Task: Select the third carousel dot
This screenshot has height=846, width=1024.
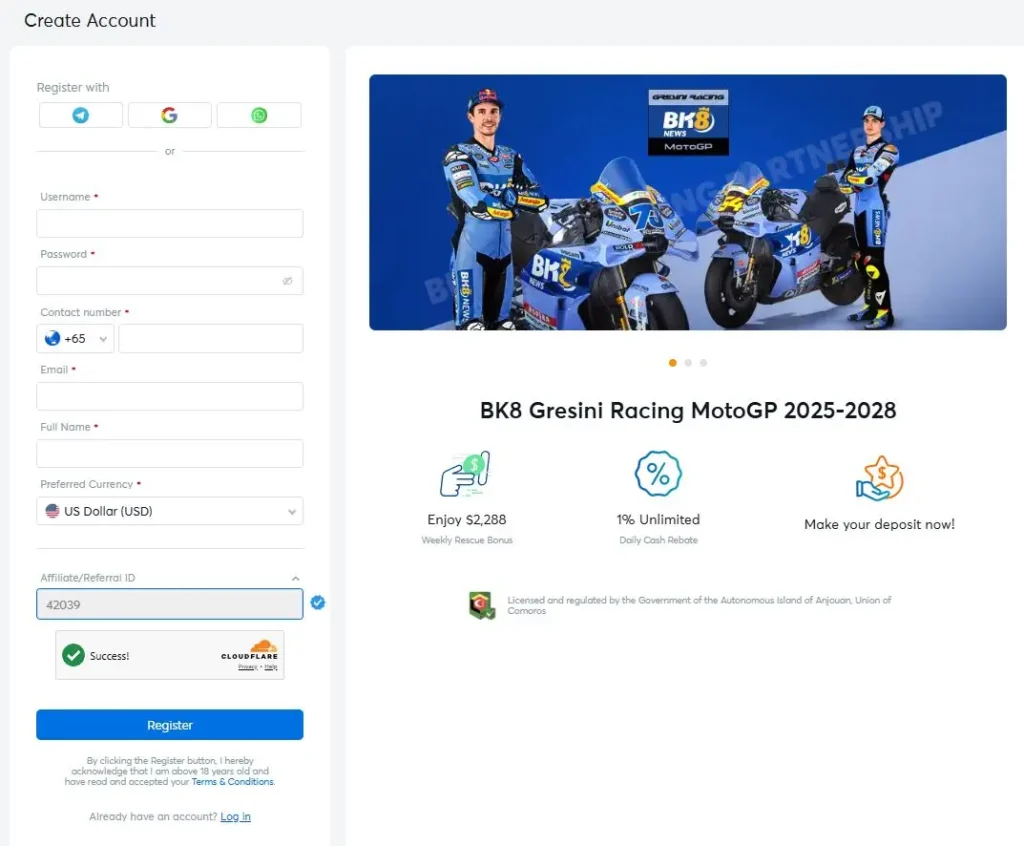Action: tap(703, 363)
